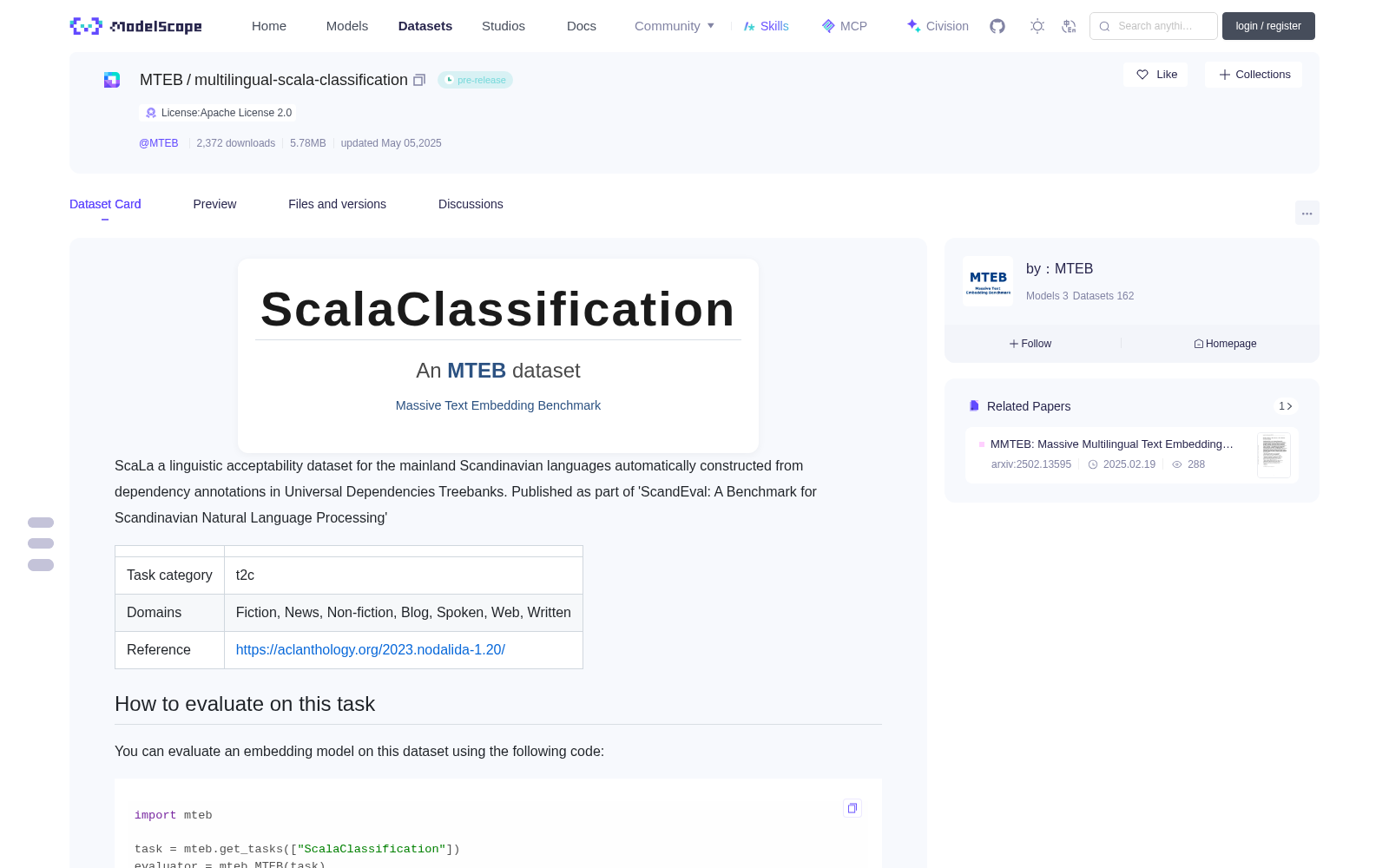Viewport: 1389px width, 868px height.
Task: Focus the search anything field
Action: coord(1154,26)
